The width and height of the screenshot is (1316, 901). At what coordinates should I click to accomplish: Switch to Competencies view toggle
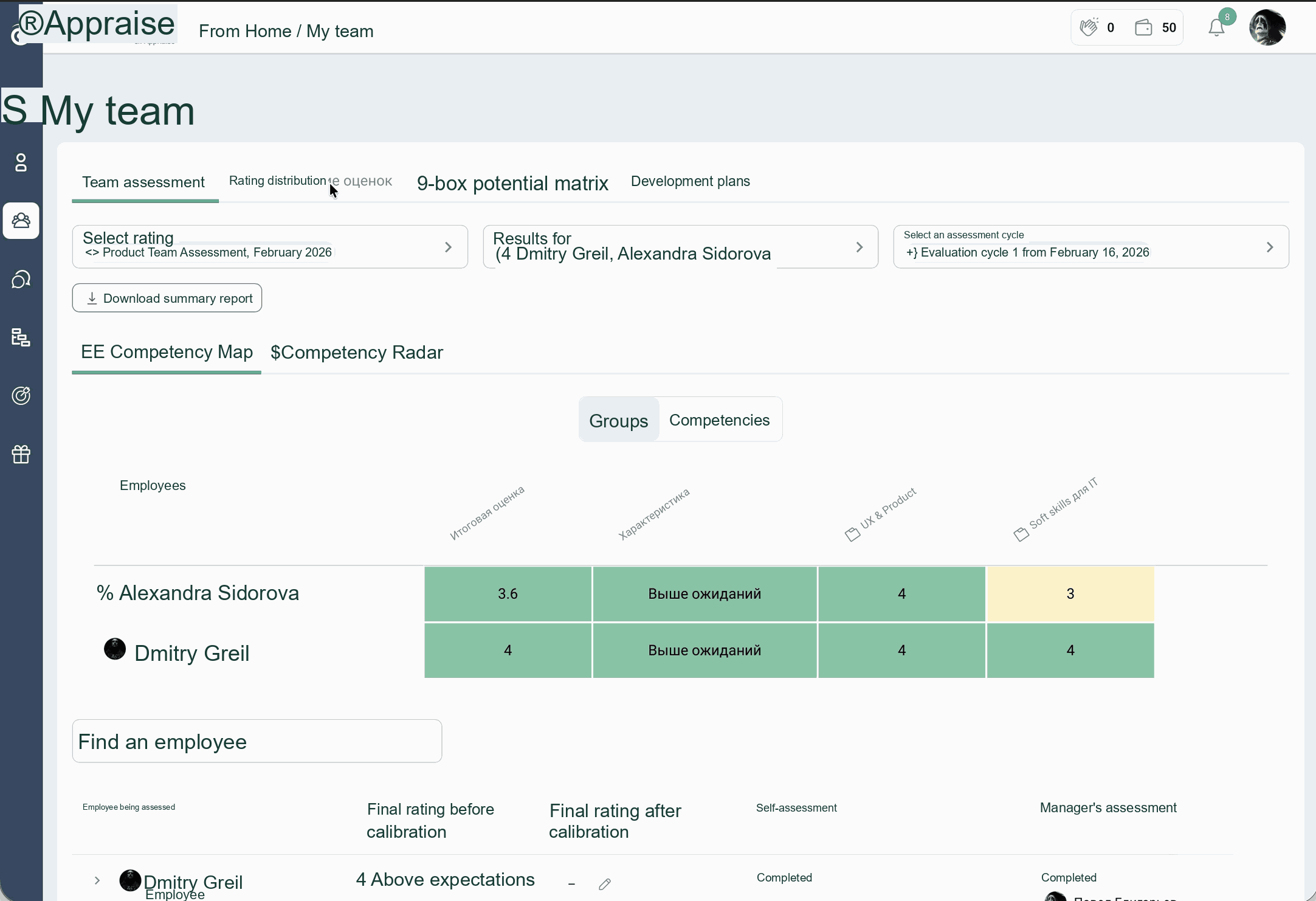click(720, 420)
